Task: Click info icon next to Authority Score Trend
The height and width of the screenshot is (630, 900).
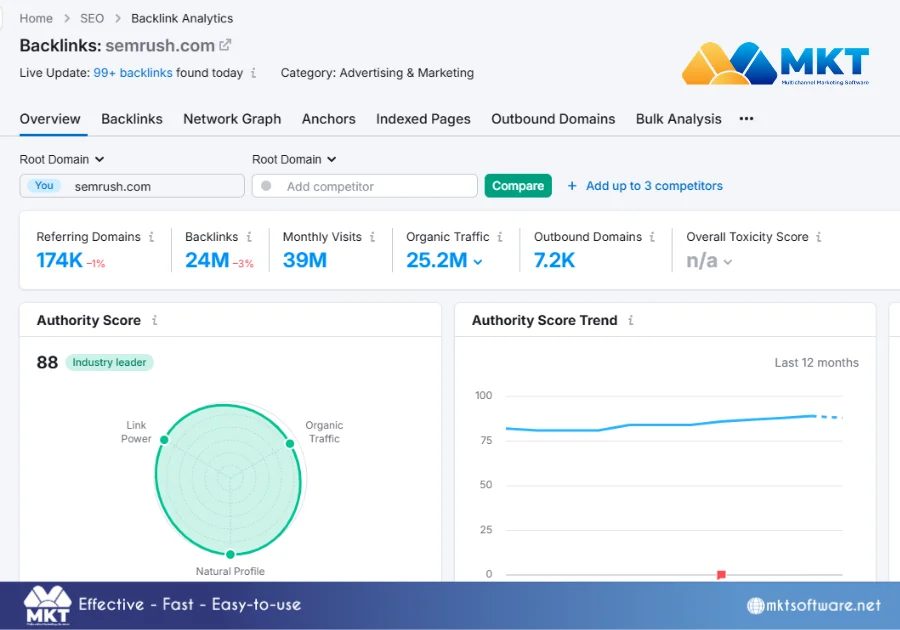Action: tap(630, 320)
